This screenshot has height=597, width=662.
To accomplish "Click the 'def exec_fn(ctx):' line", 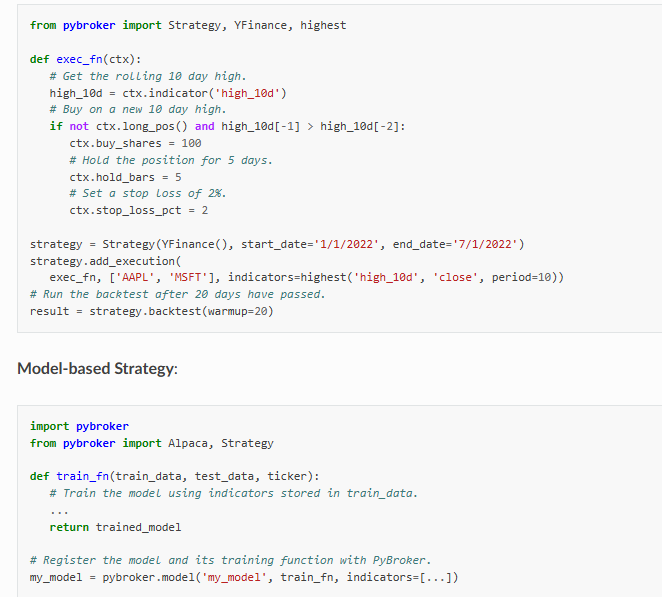I will click(85, 59).
